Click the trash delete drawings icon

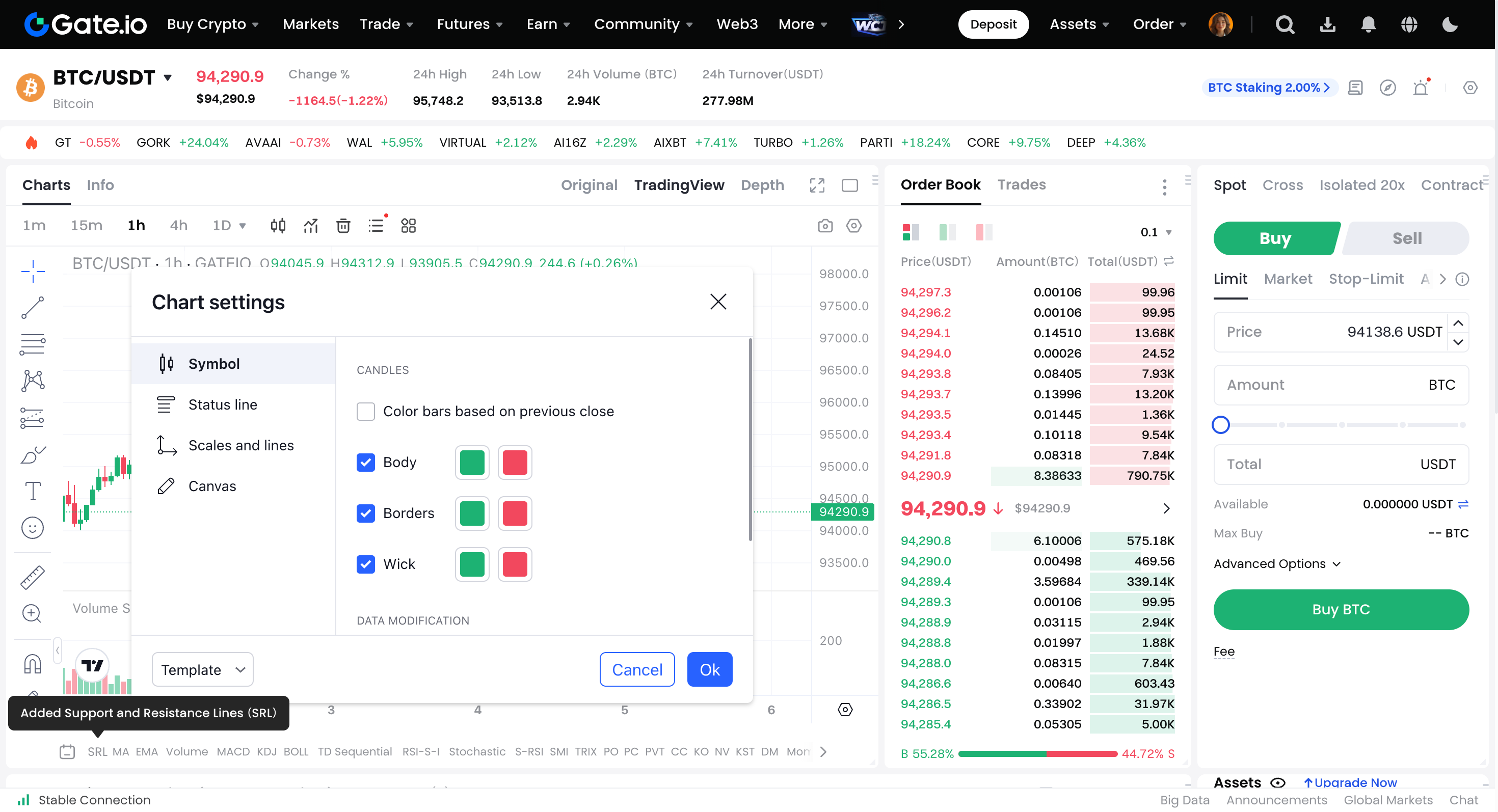pyautogui.click(x=343, y=226)
